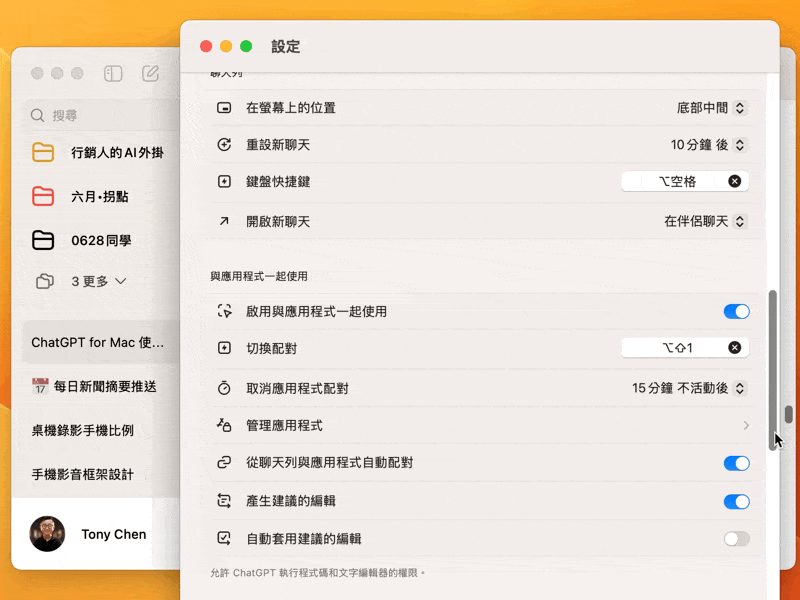This screenshot has height=600, width=800.
Task: Select the ChatGPT for Mac chat item
Action: [97, 342]
